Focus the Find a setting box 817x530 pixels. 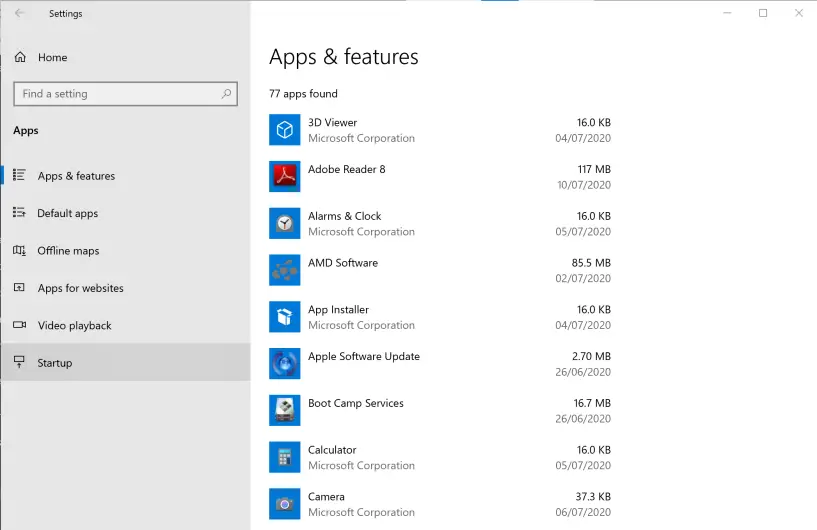[126, 94]
